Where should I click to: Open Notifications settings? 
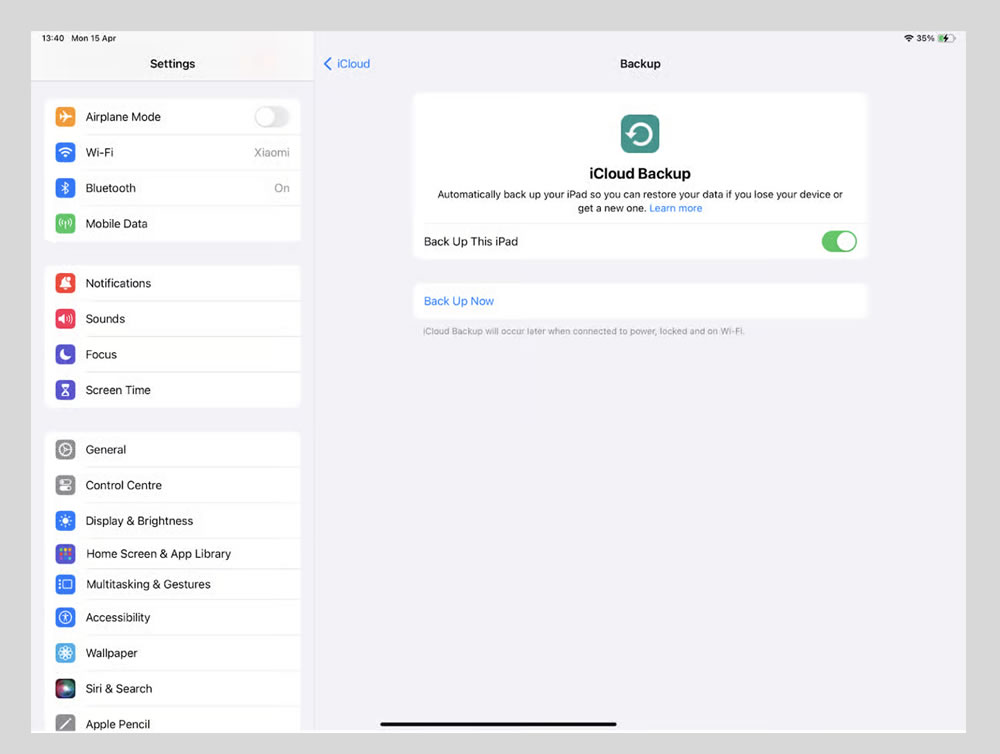172,283
